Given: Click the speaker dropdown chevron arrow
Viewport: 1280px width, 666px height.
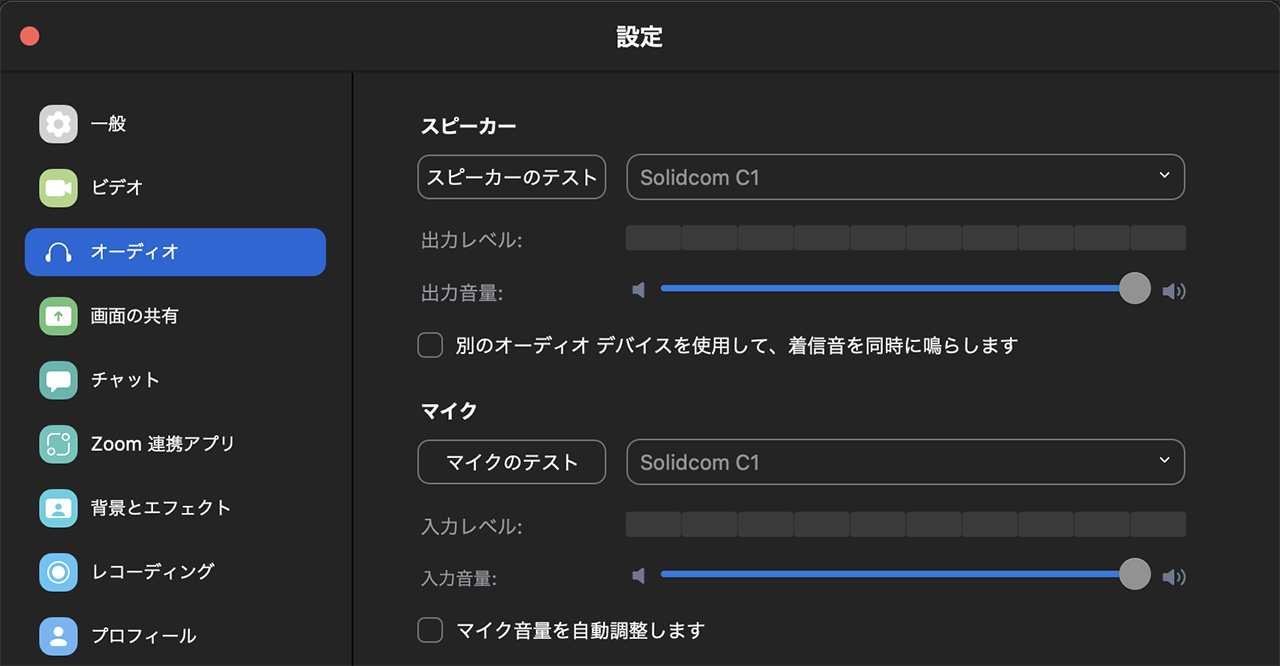Looking at the screenshot, I should (1164, 176).
